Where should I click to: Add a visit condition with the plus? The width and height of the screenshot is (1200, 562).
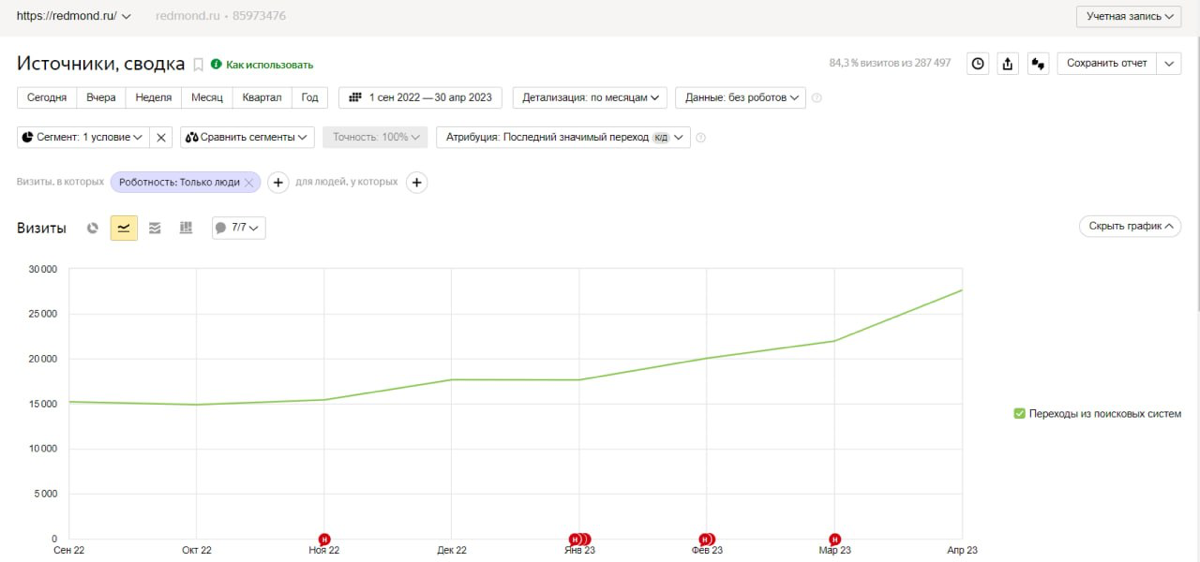pos(279,182)
